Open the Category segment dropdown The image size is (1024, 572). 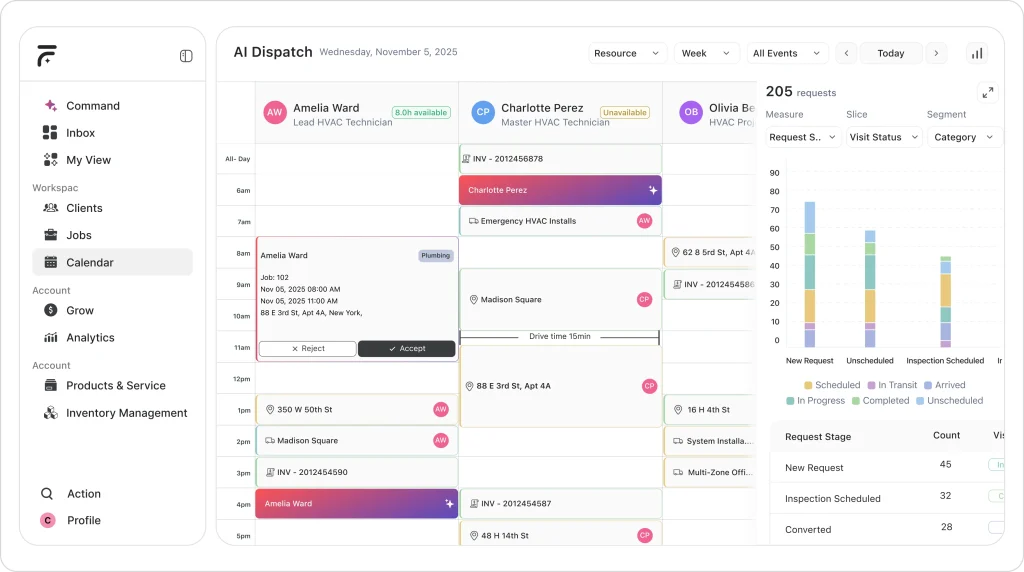(x=964, y=137)
